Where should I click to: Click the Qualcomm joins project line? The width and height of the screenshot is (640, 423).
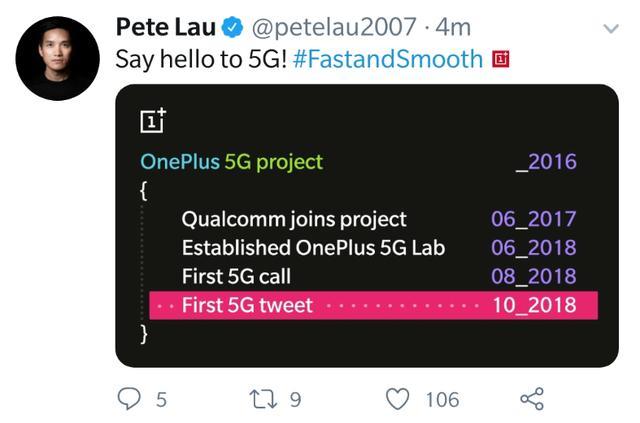click(x=294, y=219)
